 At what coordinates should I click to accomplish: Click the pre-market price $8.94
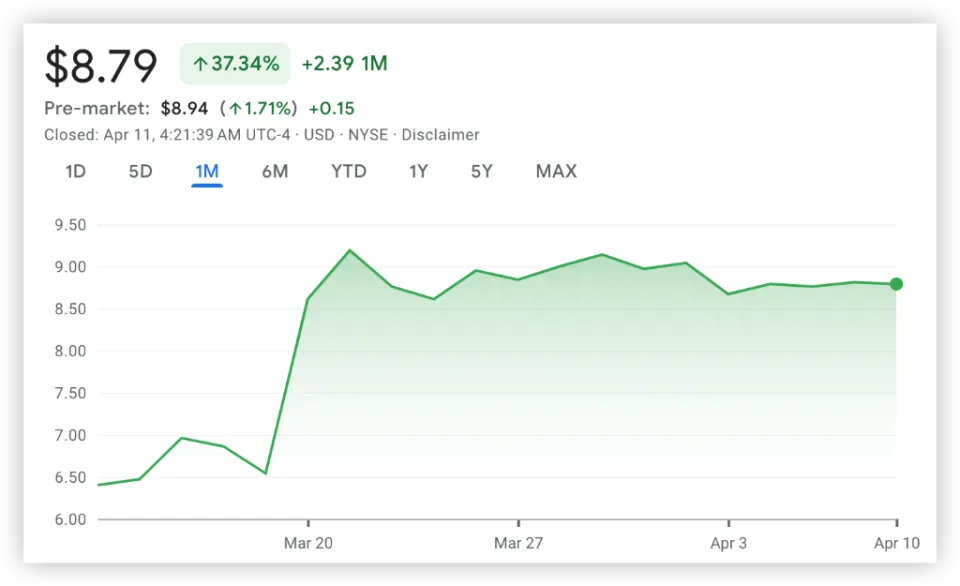[185, 109]
